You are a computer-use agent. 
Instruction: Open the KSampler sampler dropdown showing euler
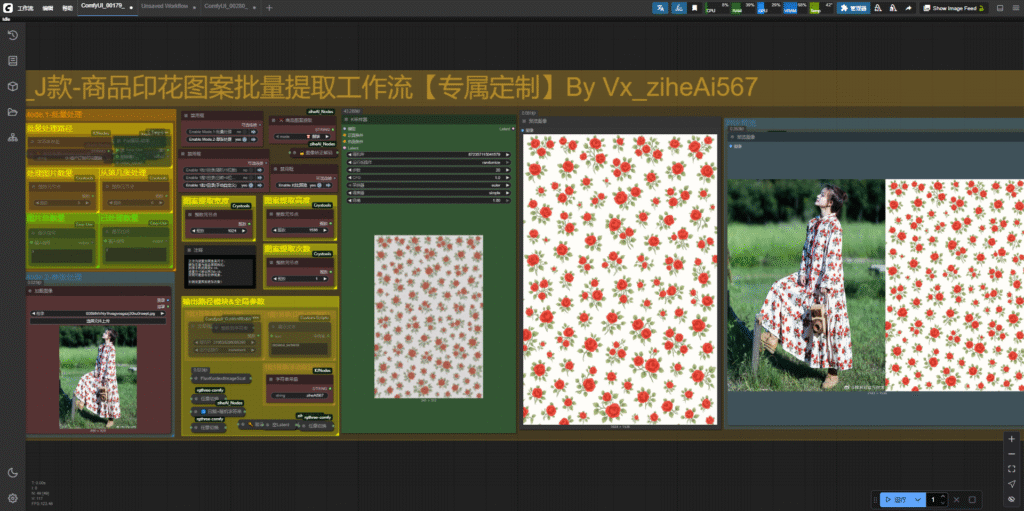[x=428, y=186]
